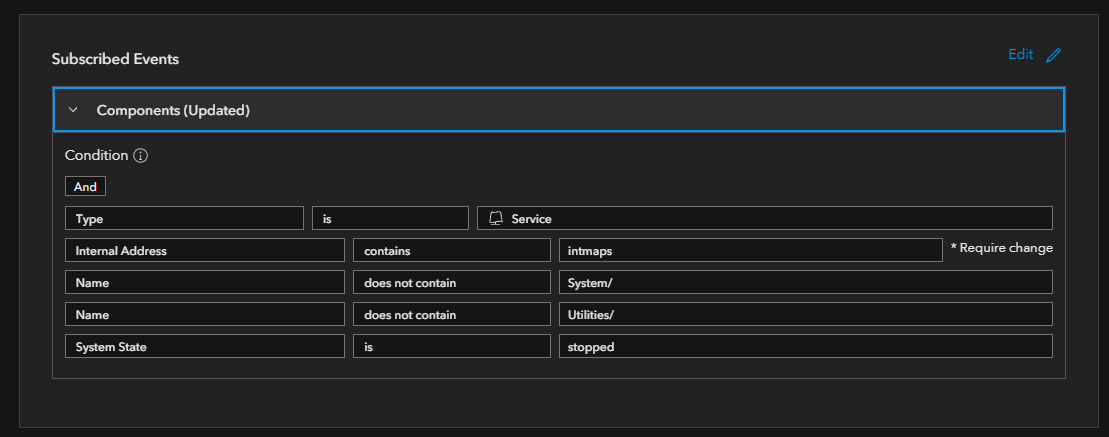
Task: Click the Edit link
Action: coord(1021,55)
